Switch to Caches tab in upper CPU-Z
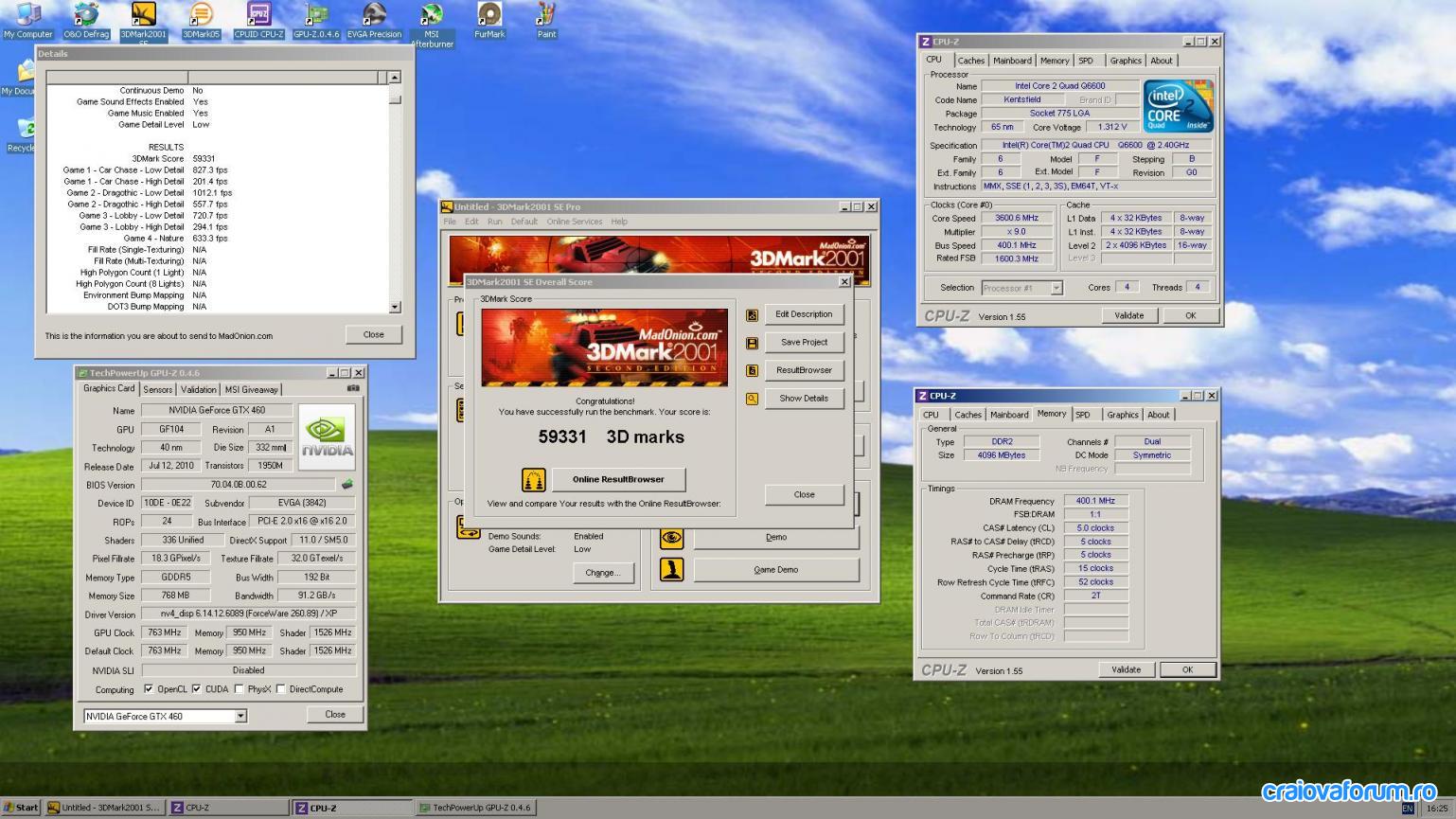This screenshot has height=819, width=1456. [970, 61]
